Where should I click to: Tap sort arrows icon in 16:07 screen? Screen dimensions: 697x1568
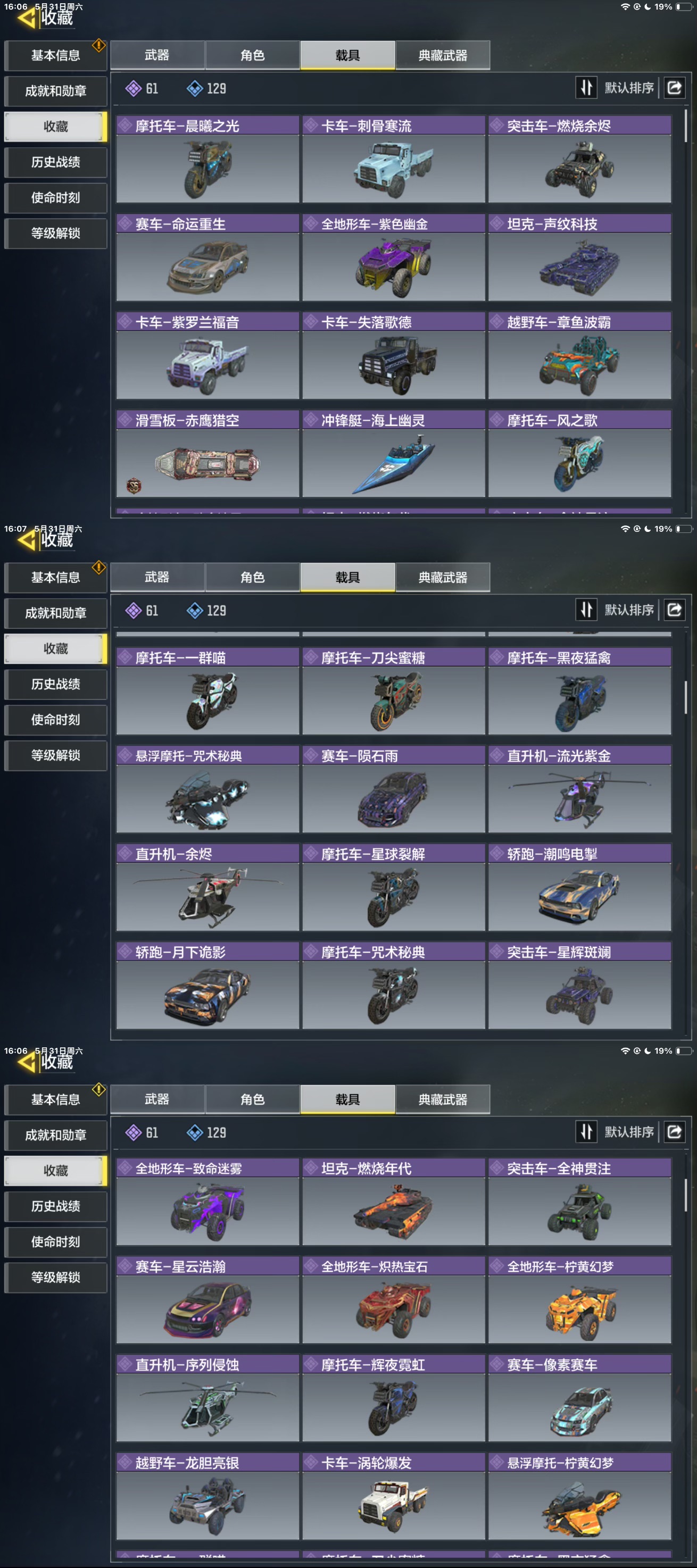click(x=586, y=610)
